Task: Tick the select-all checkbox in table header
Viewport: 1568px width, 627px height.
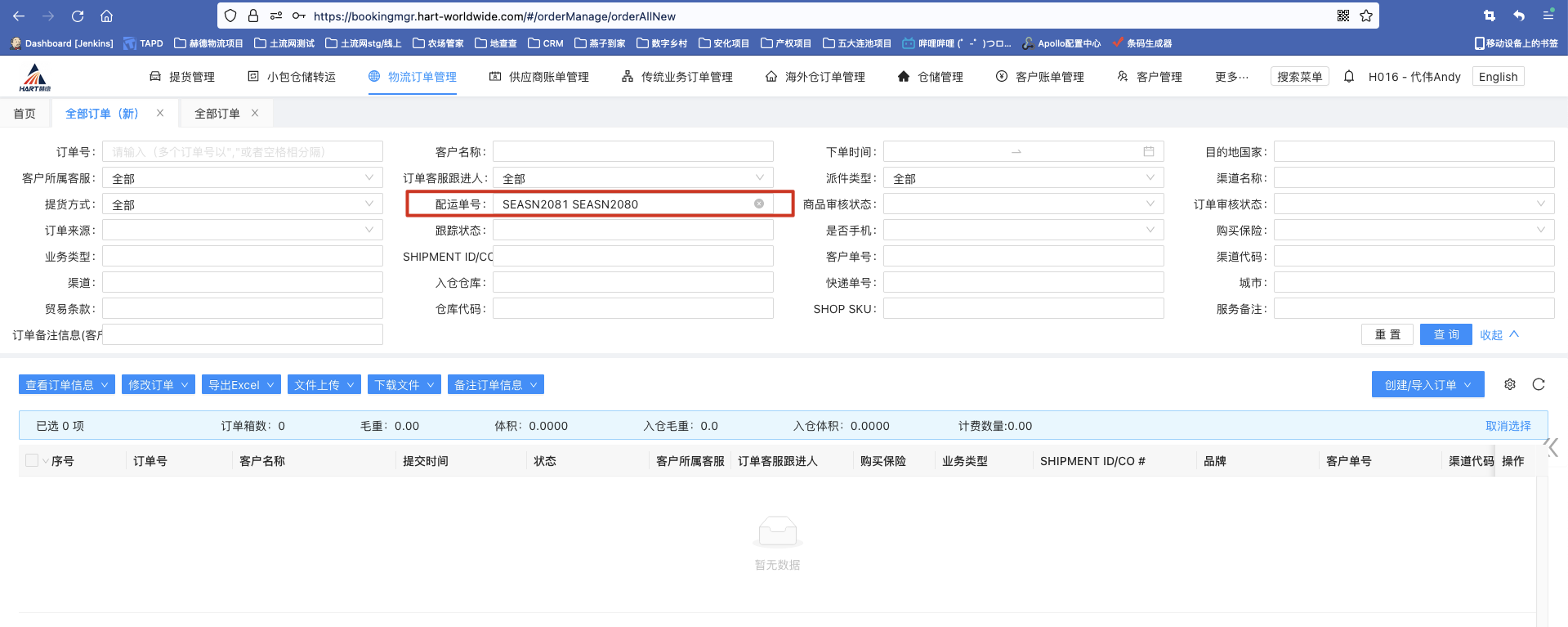Action: pos(32,460)
